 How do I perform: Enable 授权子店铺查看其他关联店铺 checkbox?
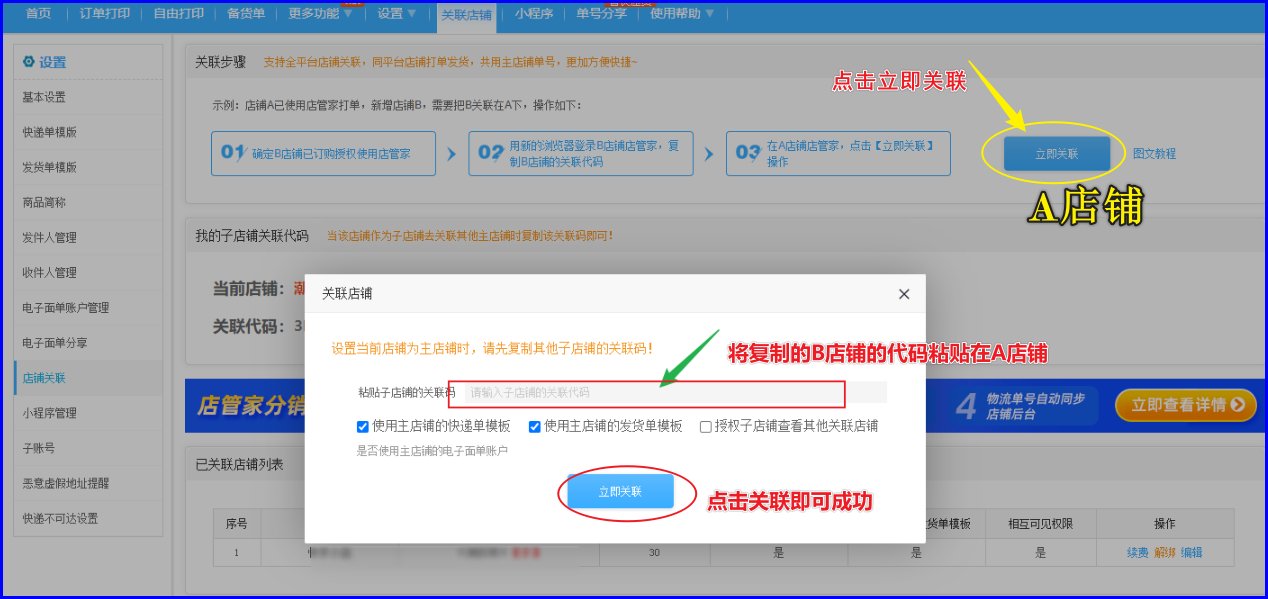click(x=706, y=426)
